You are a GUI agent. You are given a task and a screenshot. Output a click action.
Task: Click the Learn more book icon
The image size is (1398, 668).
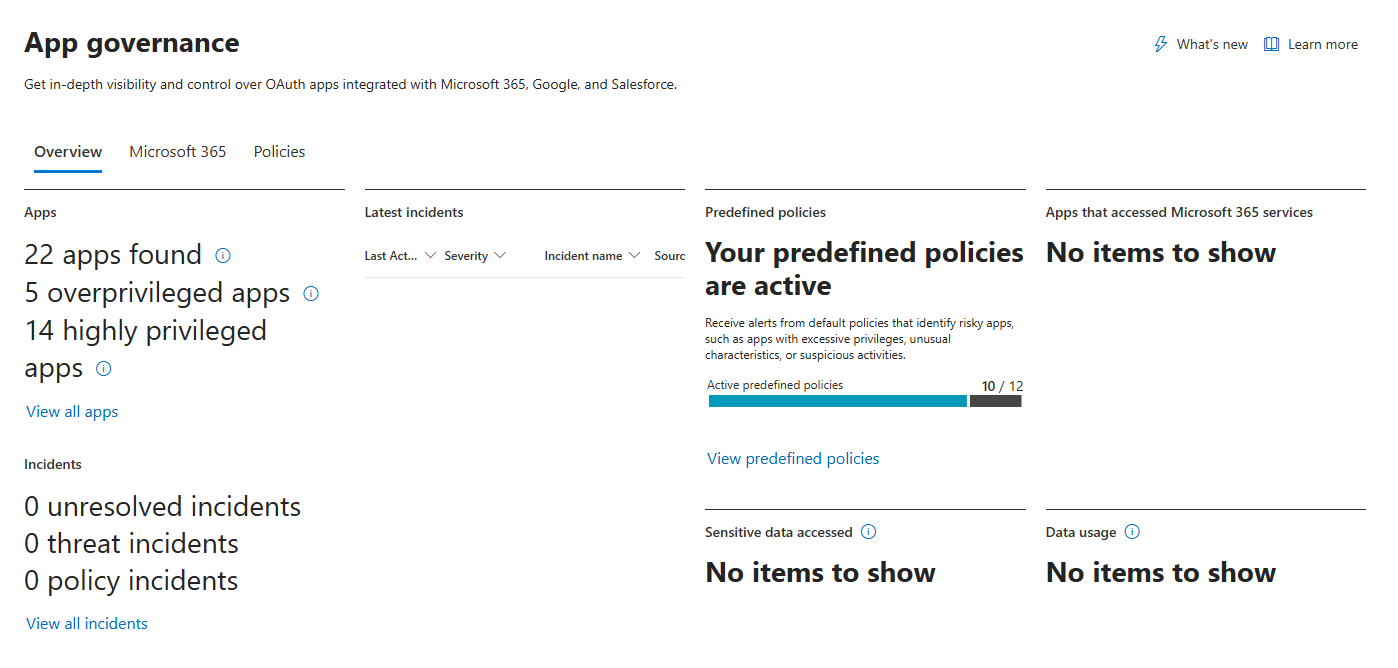(1272, 44)
